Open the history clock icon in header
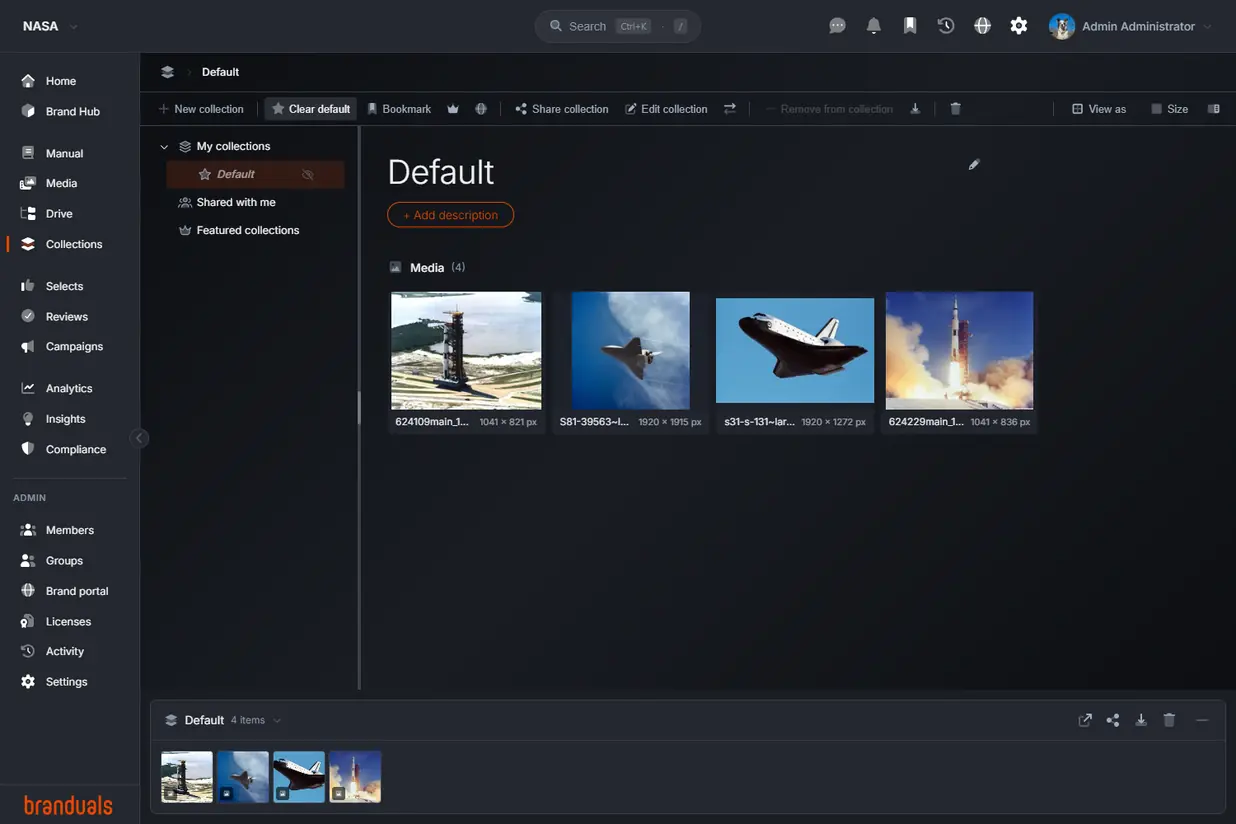Image resolution: width=1236 pixels, height=824 pixels. coord(946,26)
